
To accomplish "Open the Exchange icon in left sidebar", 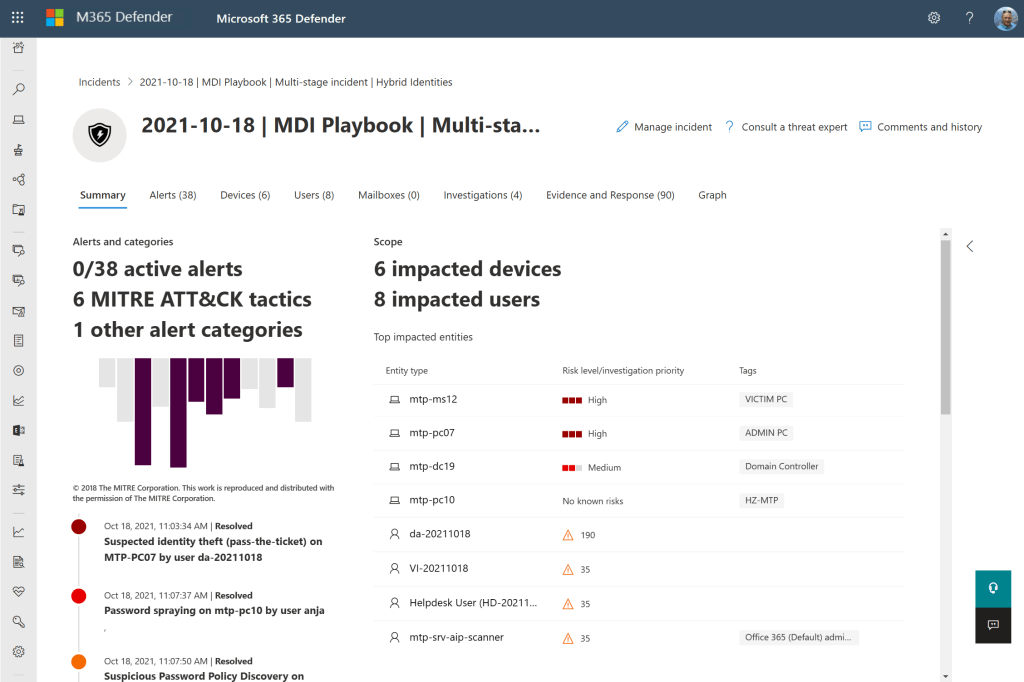I will point(18,430).
